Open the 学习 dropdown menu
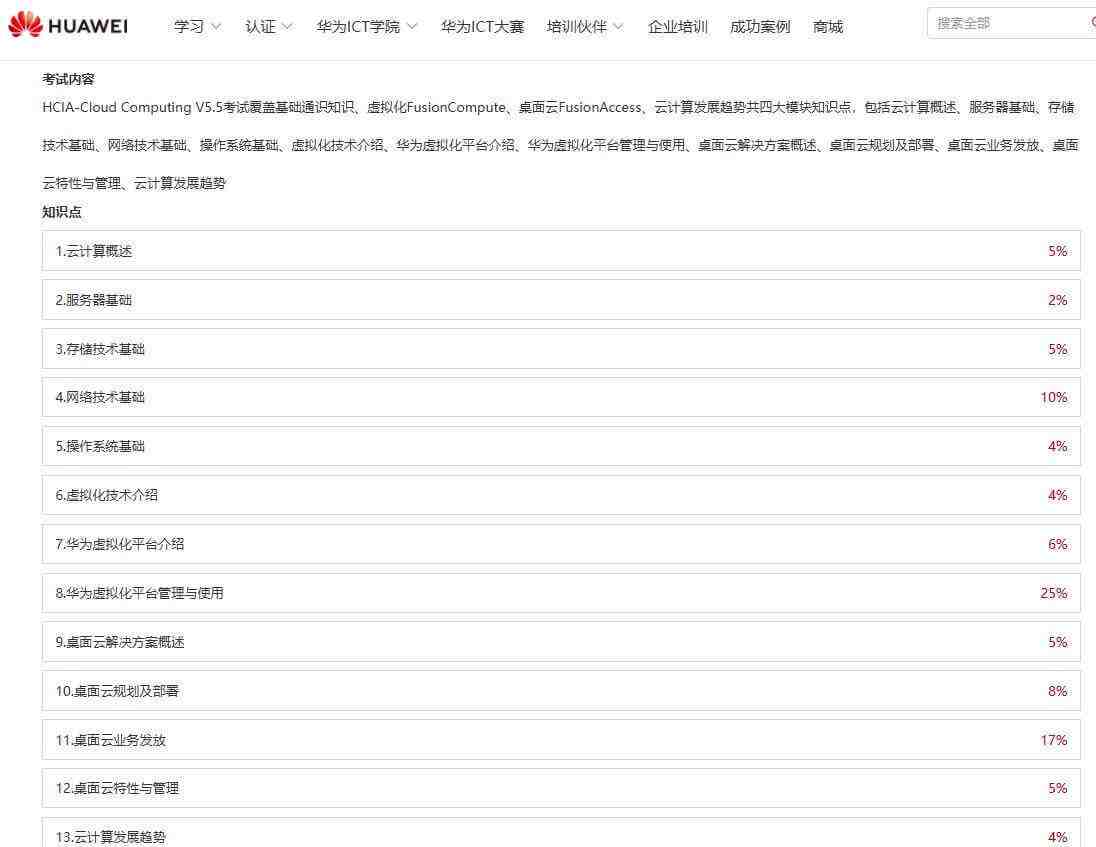 pos(197,27)
